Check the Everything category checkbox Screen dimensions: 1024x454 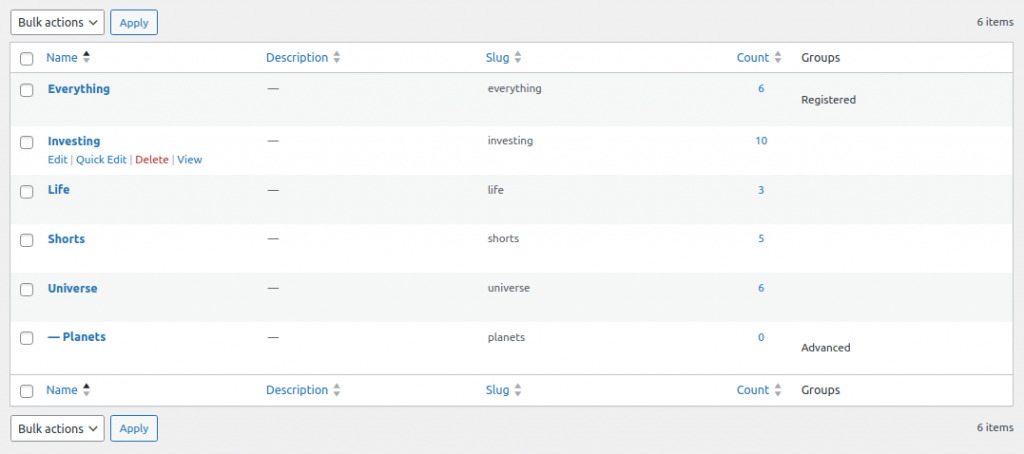coord(27,90)
